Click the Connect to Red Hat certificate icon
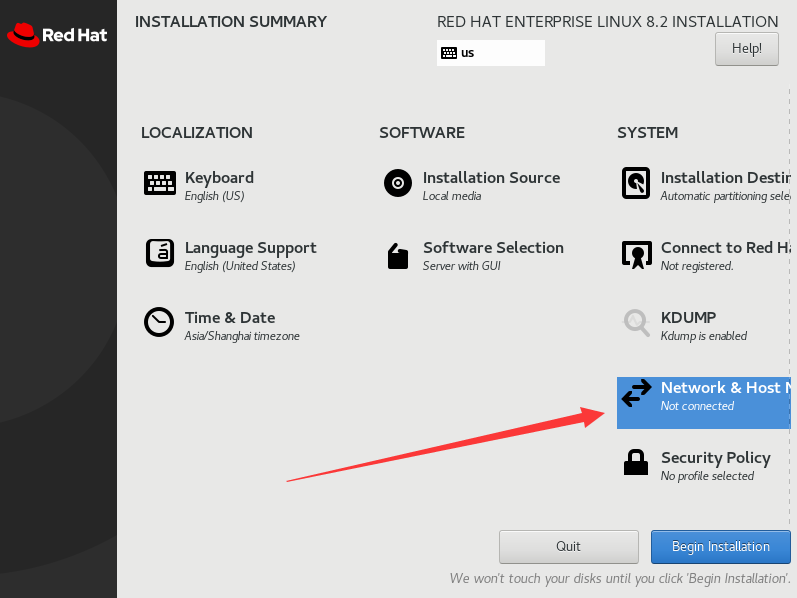The width and height of the screenshot is (797, 598). (636, 254)
